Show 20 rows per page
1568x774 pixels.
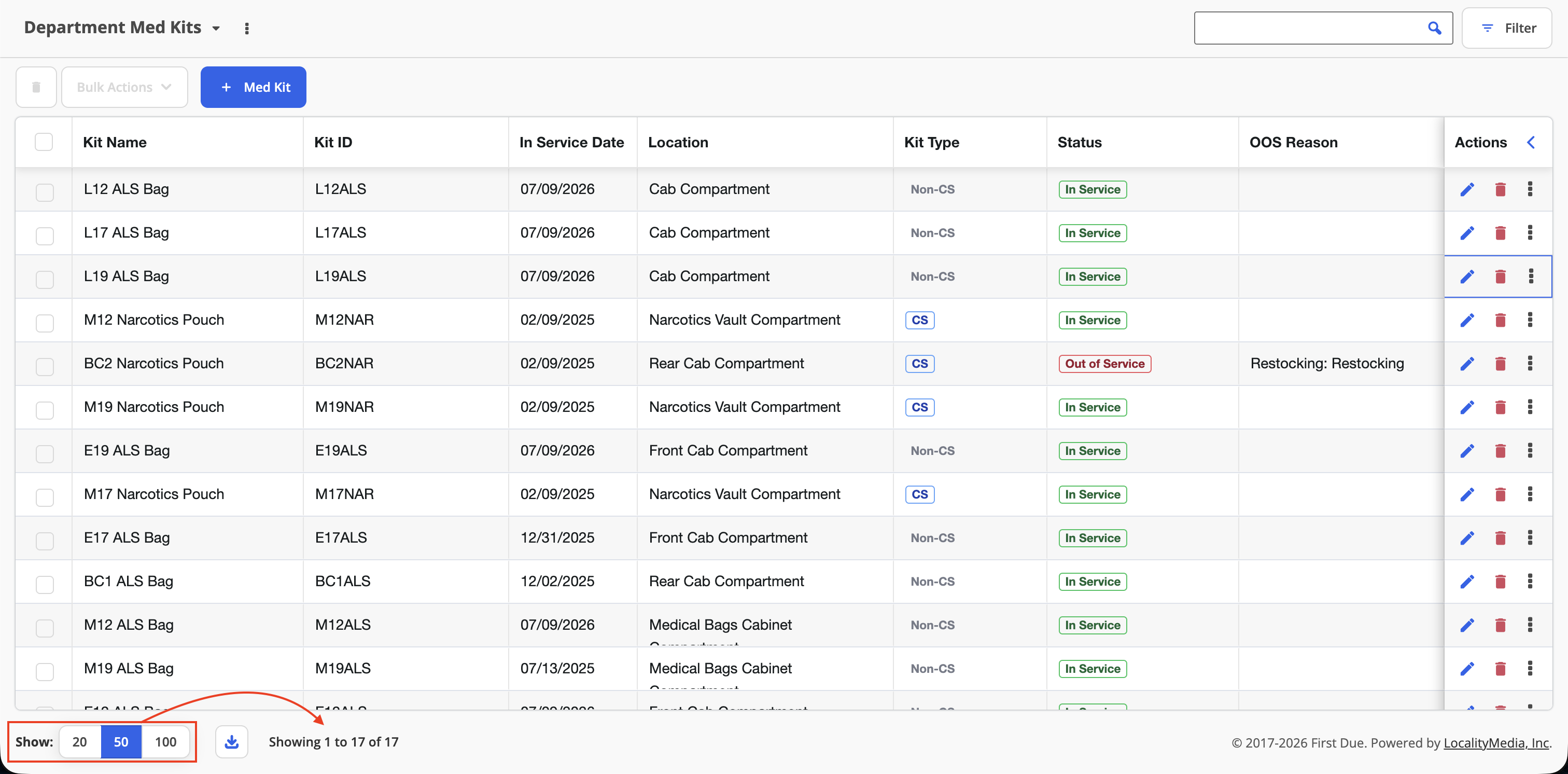pyautogui.click(x=80, y=742)
